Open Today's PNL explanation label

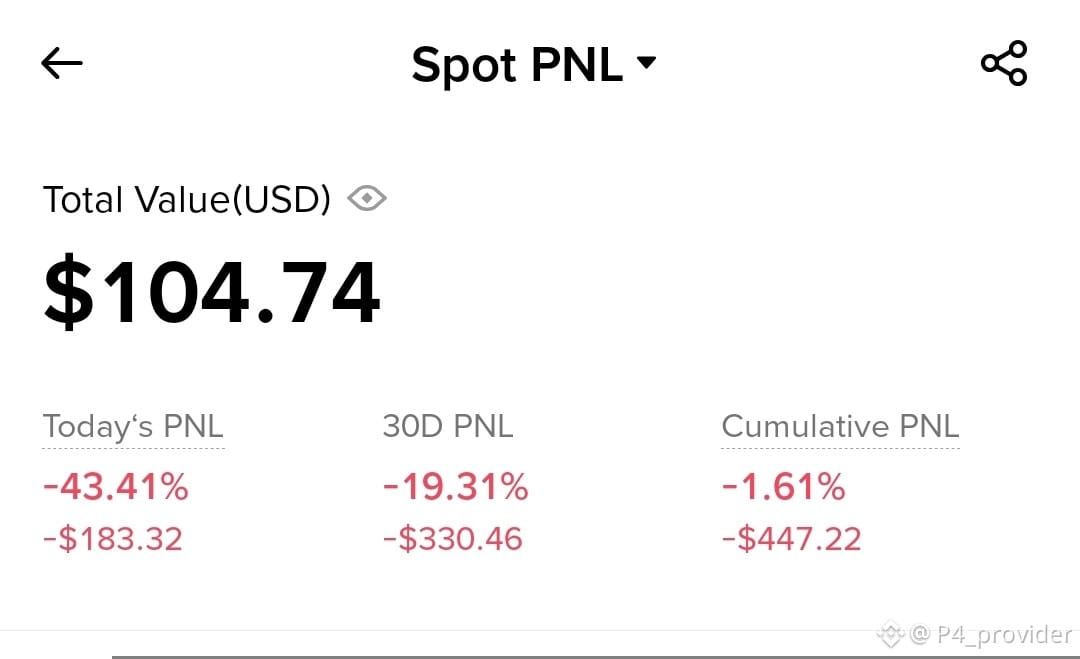tap(134, 427)
